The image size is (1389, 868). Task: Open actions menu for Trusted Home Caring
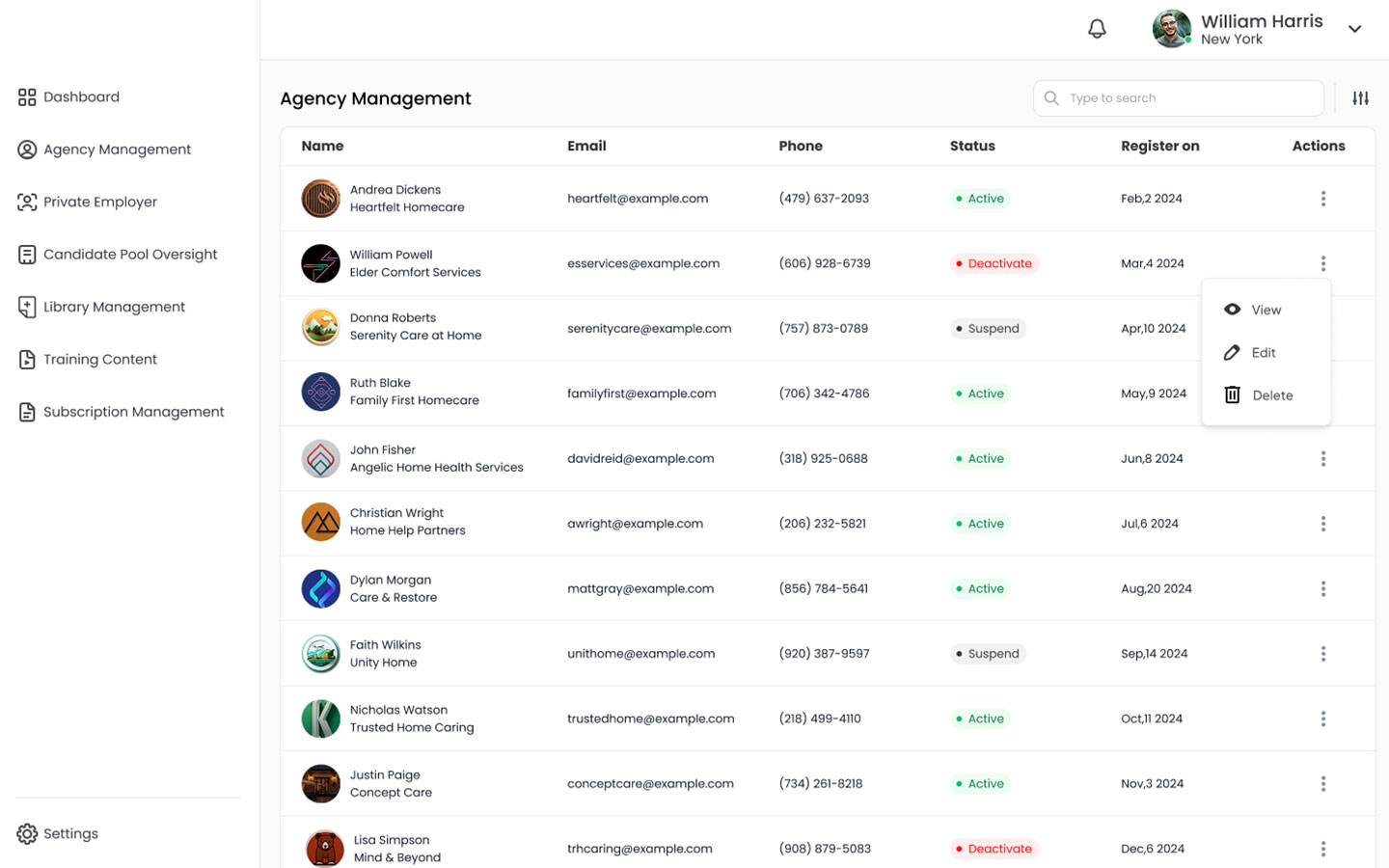pos(1323,719)
